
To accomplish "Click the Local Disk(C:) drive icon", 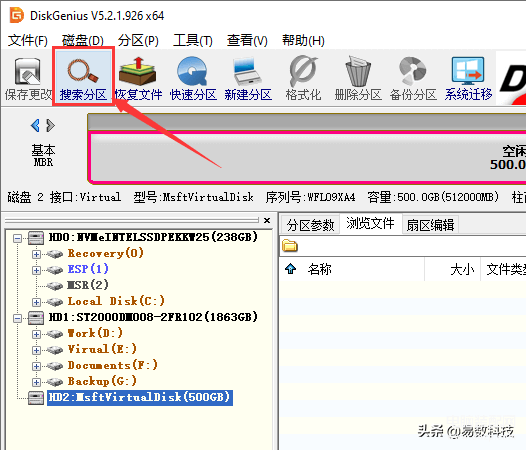I will pos(55,302).
